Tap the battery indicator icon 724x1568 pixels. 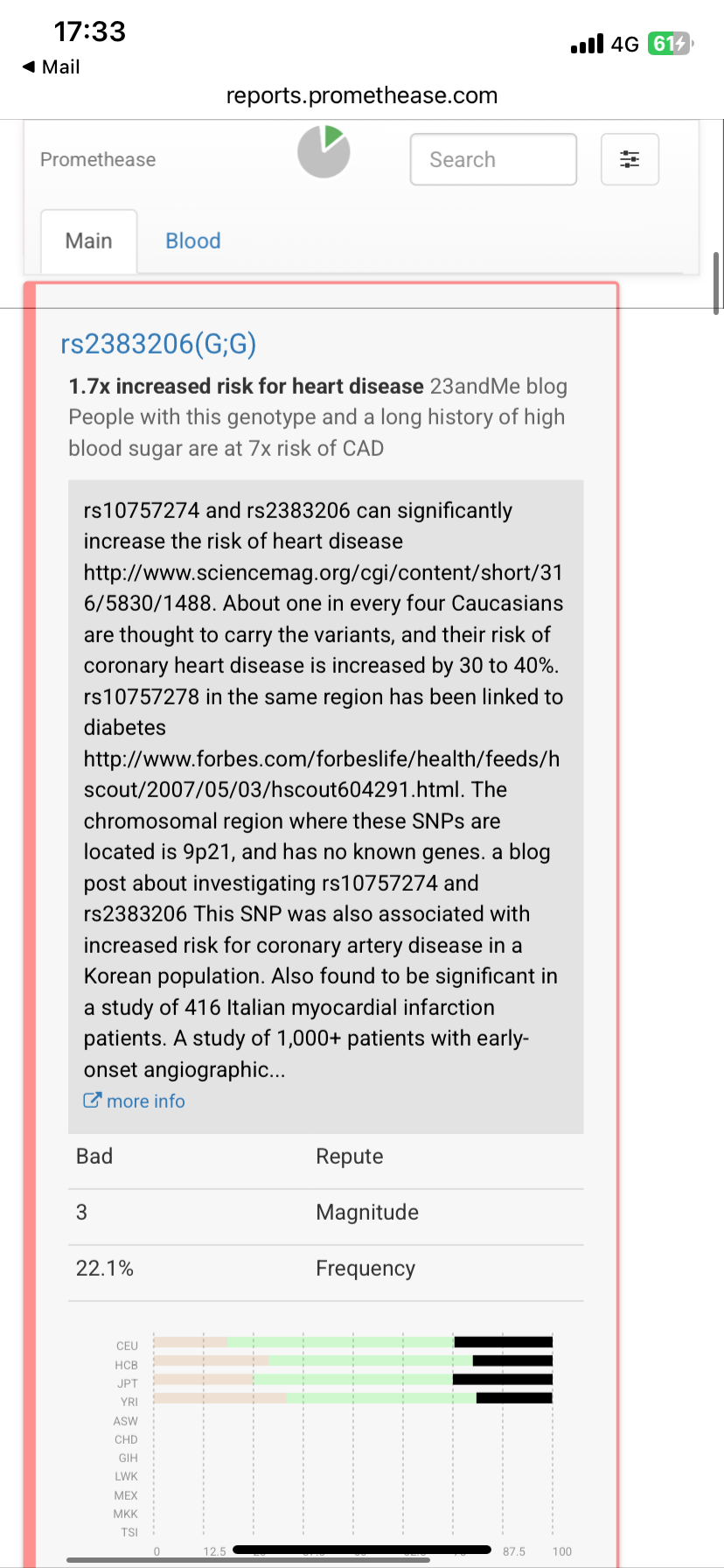tap(670, 44)
